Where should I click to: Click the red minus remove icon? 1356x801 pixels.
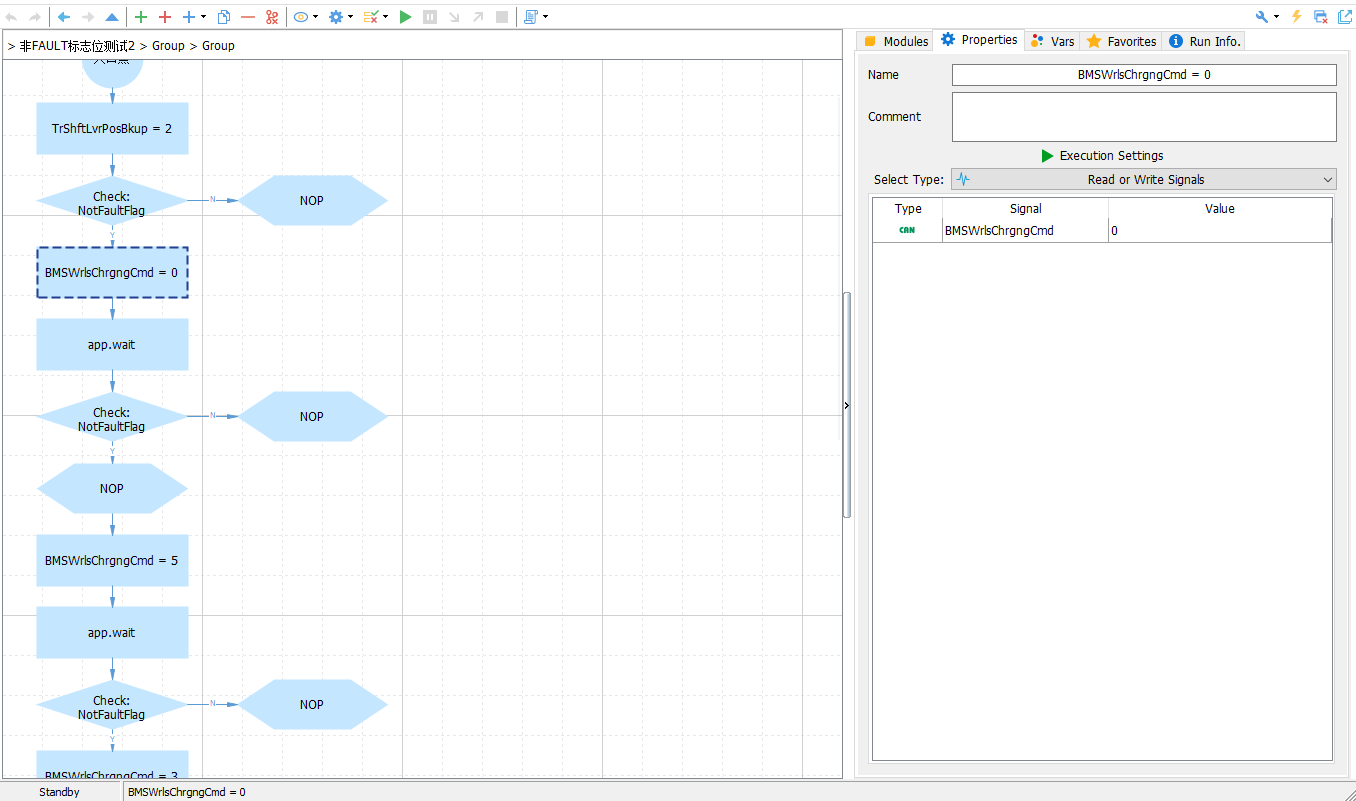tap(248, 17)
